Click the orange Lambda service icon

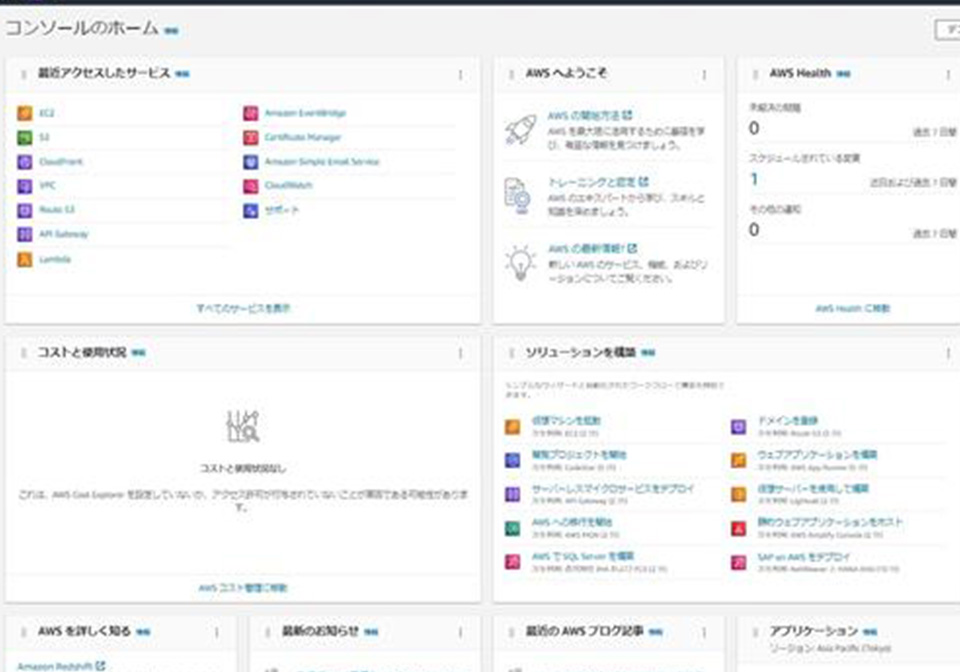point(24,259)
